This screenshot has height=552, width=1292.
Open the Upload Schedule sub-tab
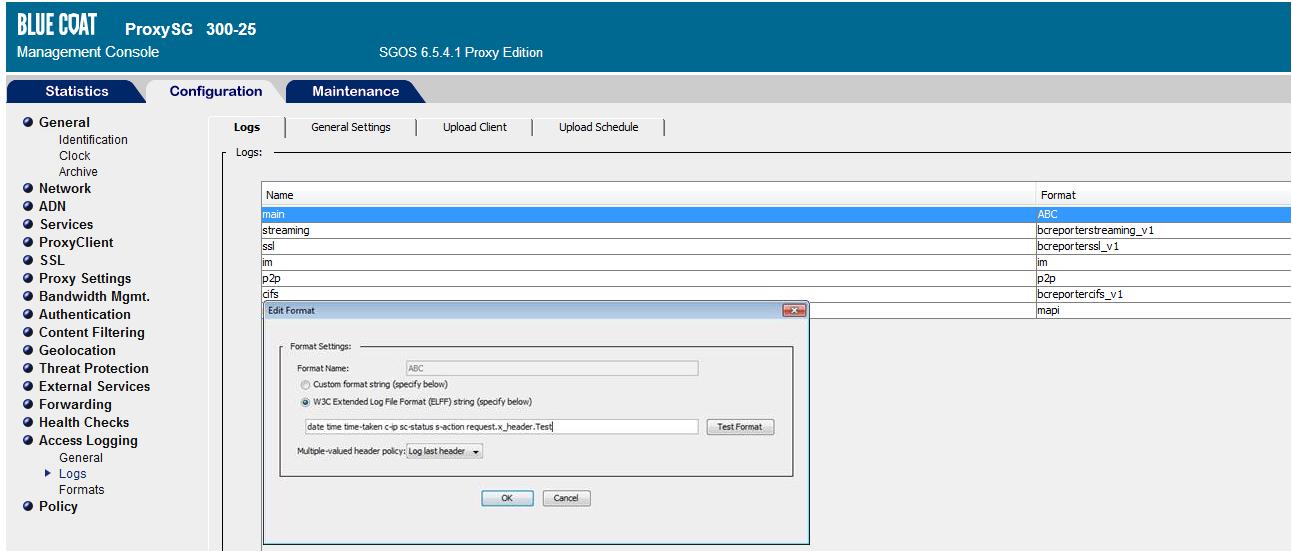coord(598,127)
